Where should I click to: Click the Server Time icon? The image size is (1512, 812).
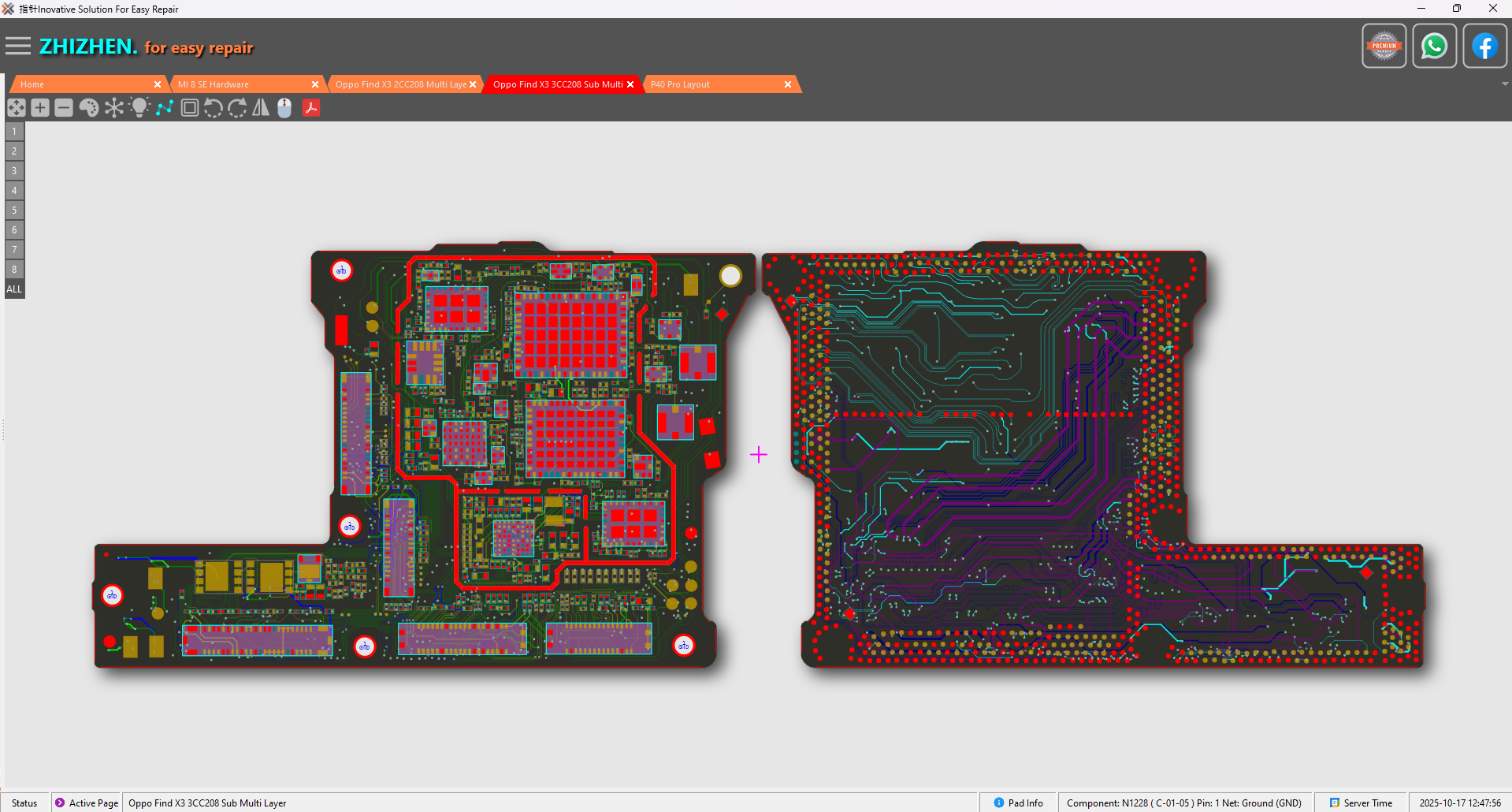tap(1335, 803)
